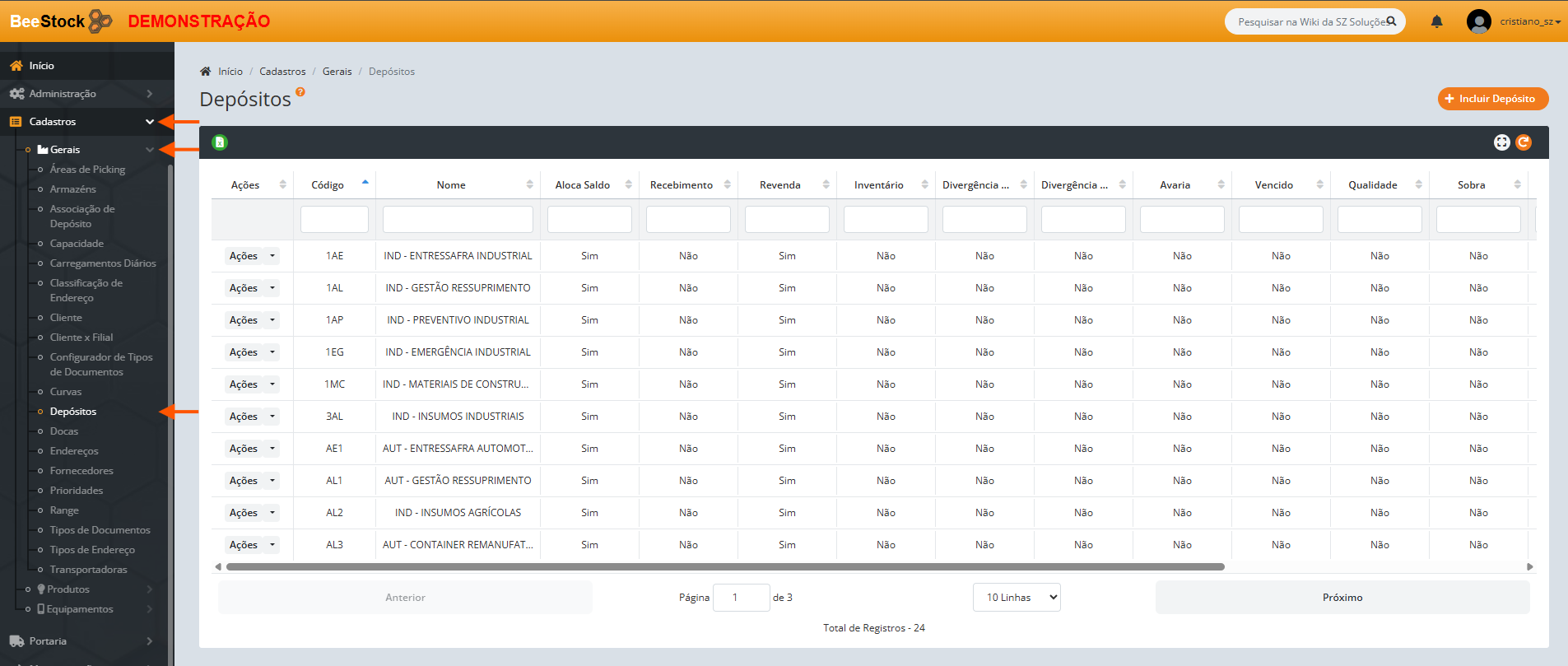1568x666 pixels.
Task: Select Endereços from the Gerais submenu
Action: pos(74,451)
